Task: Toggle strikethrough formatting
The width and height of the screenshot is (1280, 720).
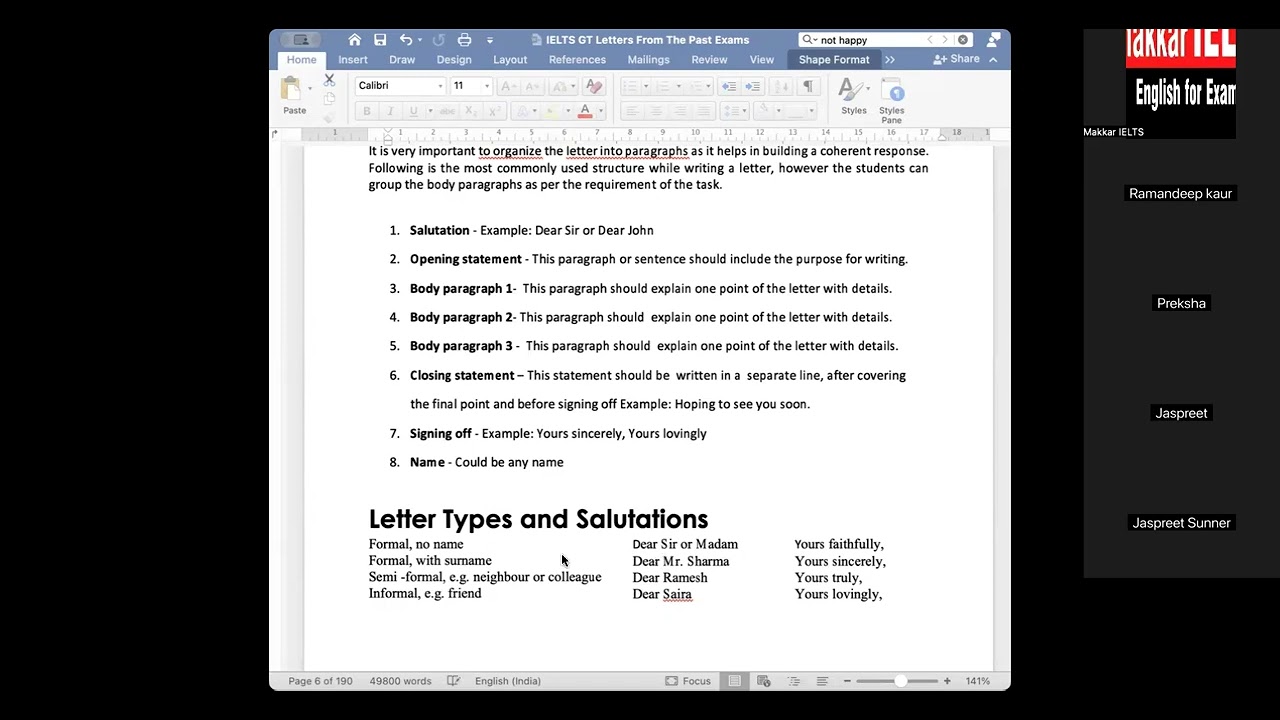Action: pos(449,111)
